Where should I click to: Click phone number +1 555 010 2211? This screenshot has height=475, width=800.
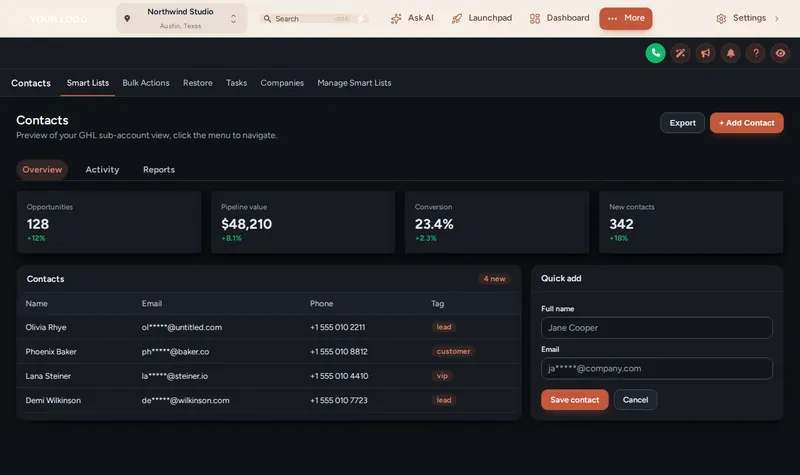337,327
